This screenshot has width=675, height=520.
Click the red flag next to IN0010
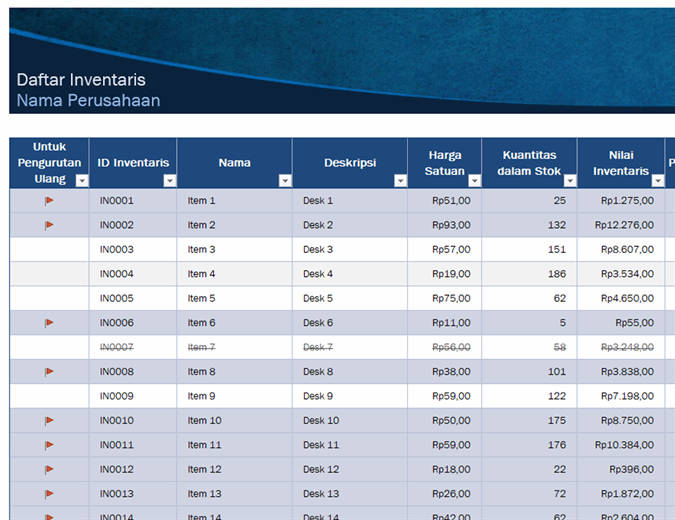49,421
